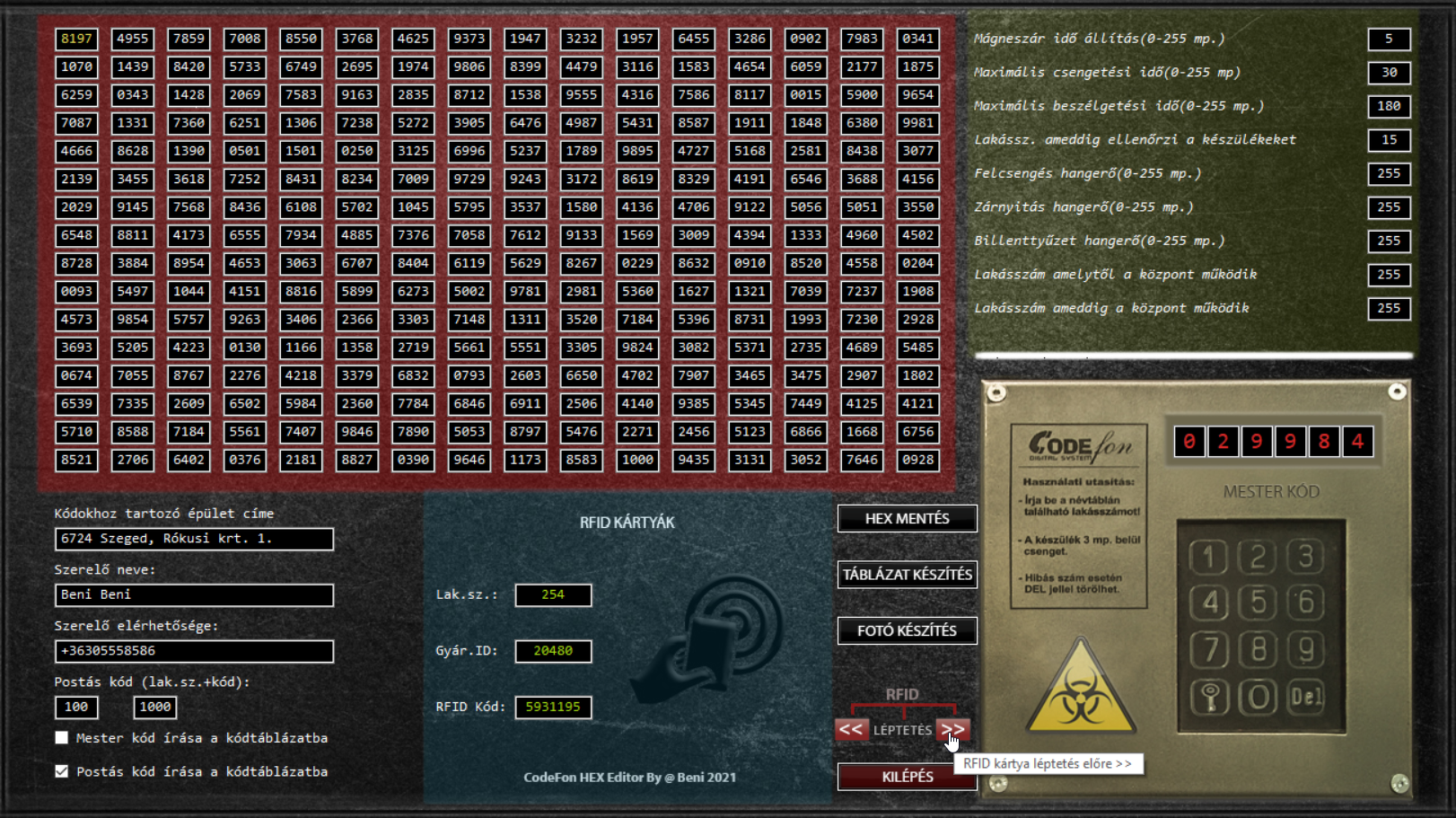Tap keypad digit 0 on the CodeFon panel
Image resolution: width=1456 pixels, height=818 pixels.
(1258, 697)
